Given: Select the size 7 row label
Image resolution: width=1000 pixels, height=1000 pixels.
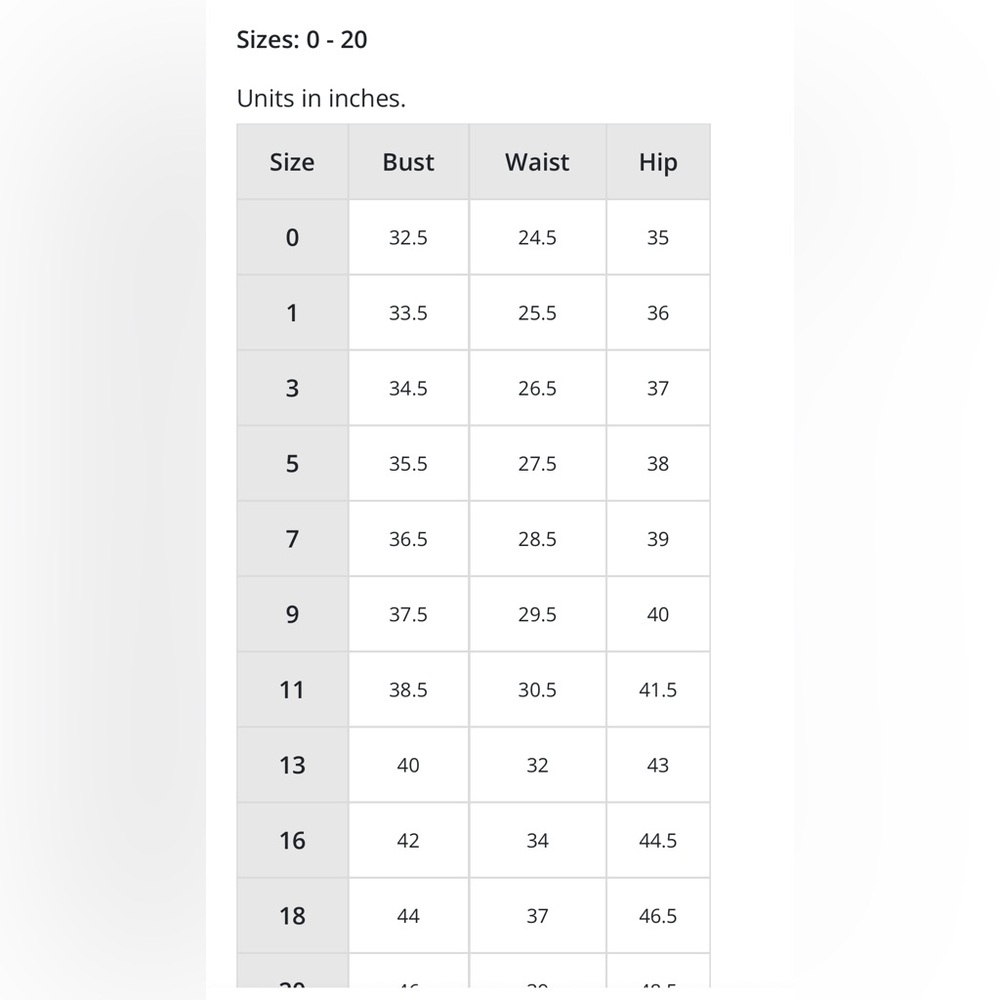Looking at the screenshot, I should point(292,539).
